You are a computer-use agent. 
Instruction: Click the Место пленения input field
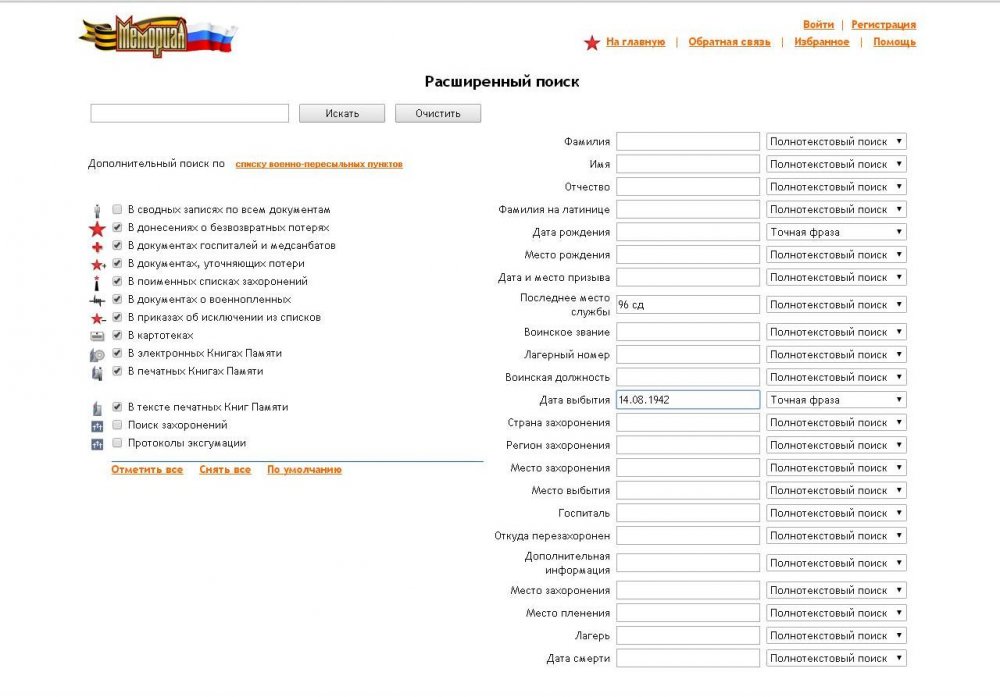coord(688,613)
